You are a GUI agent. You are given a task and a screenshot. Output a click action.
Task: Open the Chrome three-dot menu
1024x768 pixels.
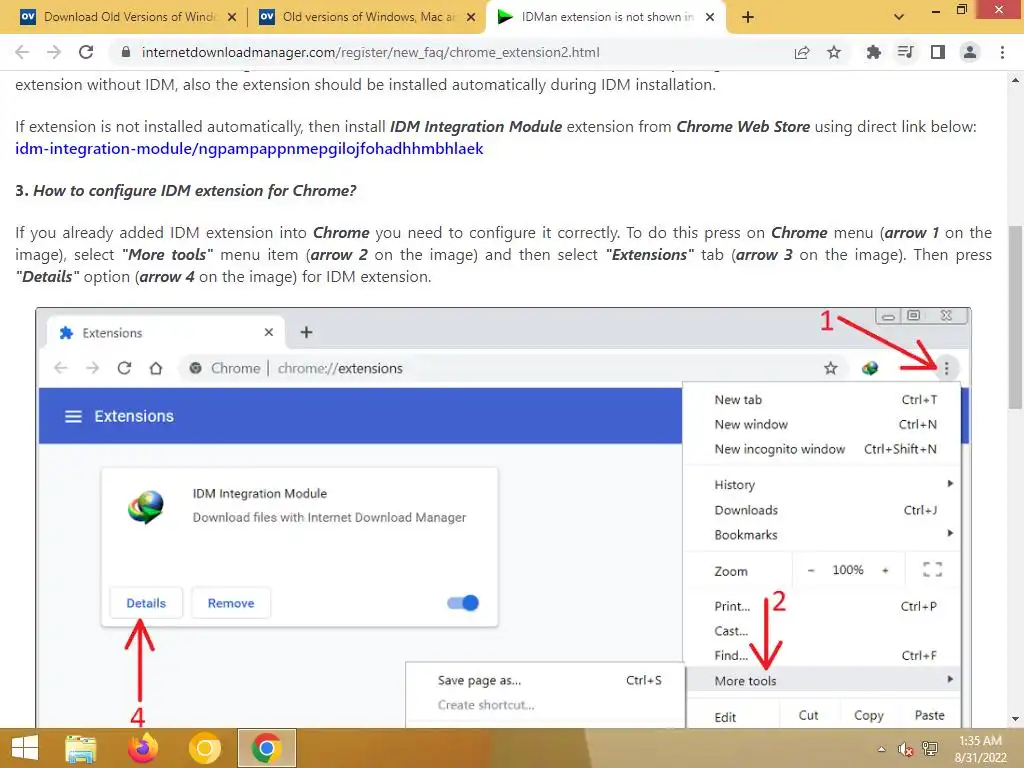click(x=1002, y=52)
